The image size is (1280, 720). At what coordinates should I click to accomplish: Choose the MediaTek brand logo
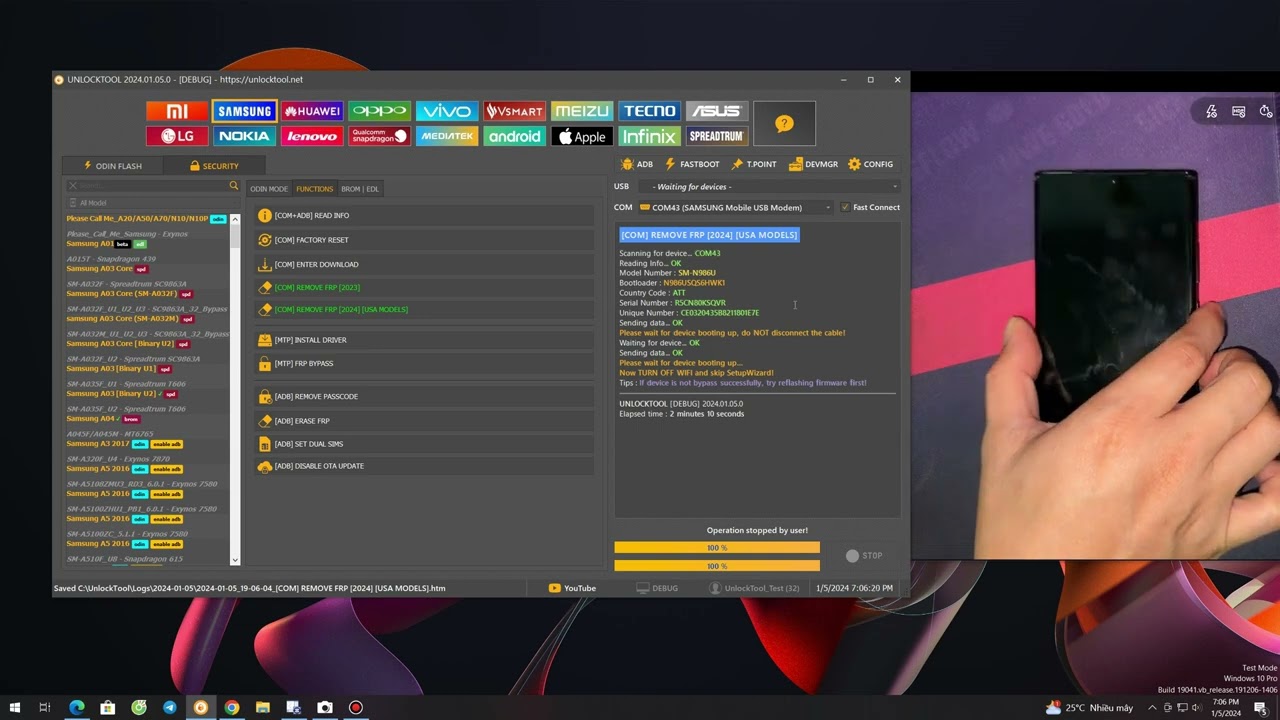tap(447, 136)
